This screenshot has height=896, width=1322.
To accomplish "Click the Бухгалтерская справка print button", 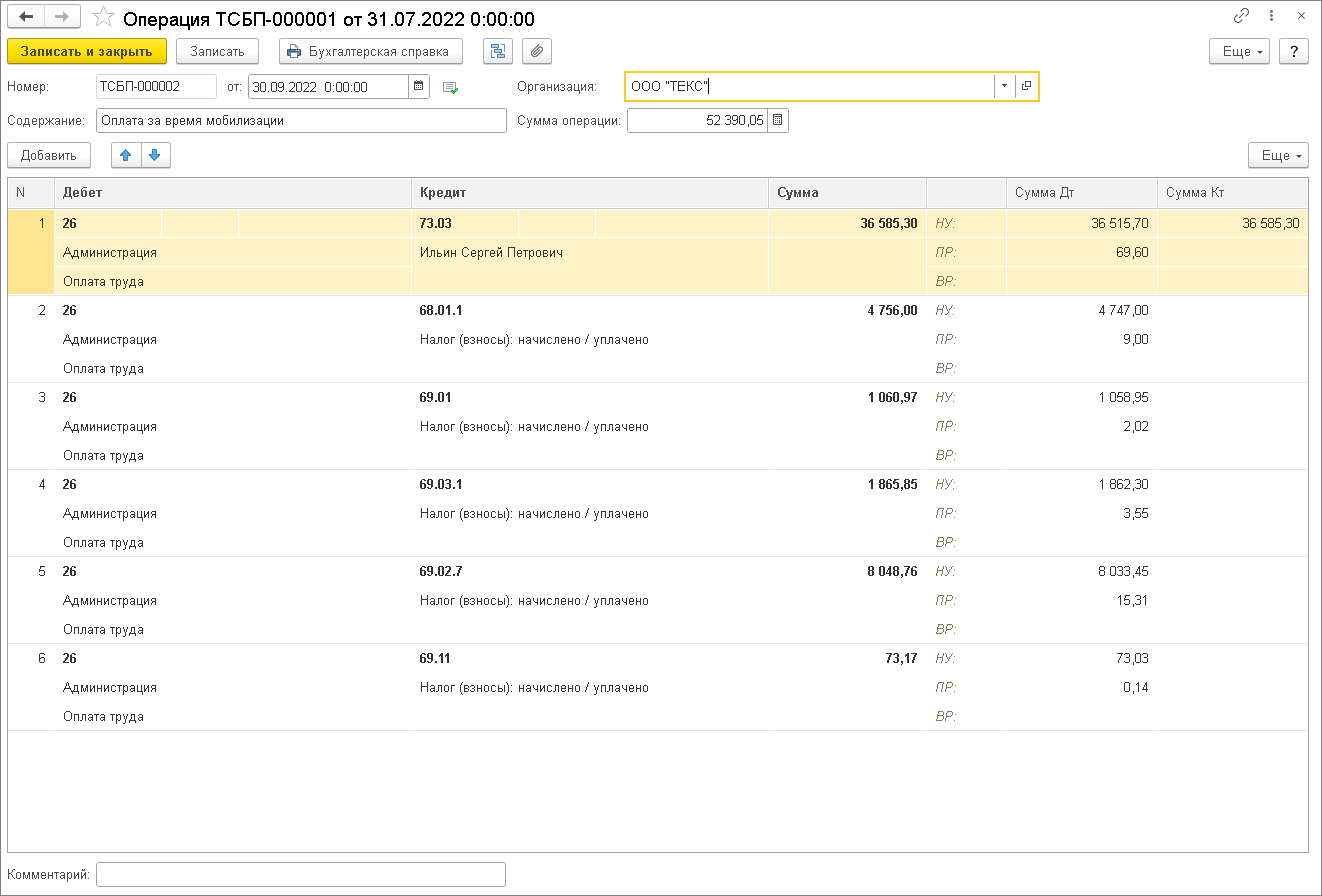I will point(370,51).
